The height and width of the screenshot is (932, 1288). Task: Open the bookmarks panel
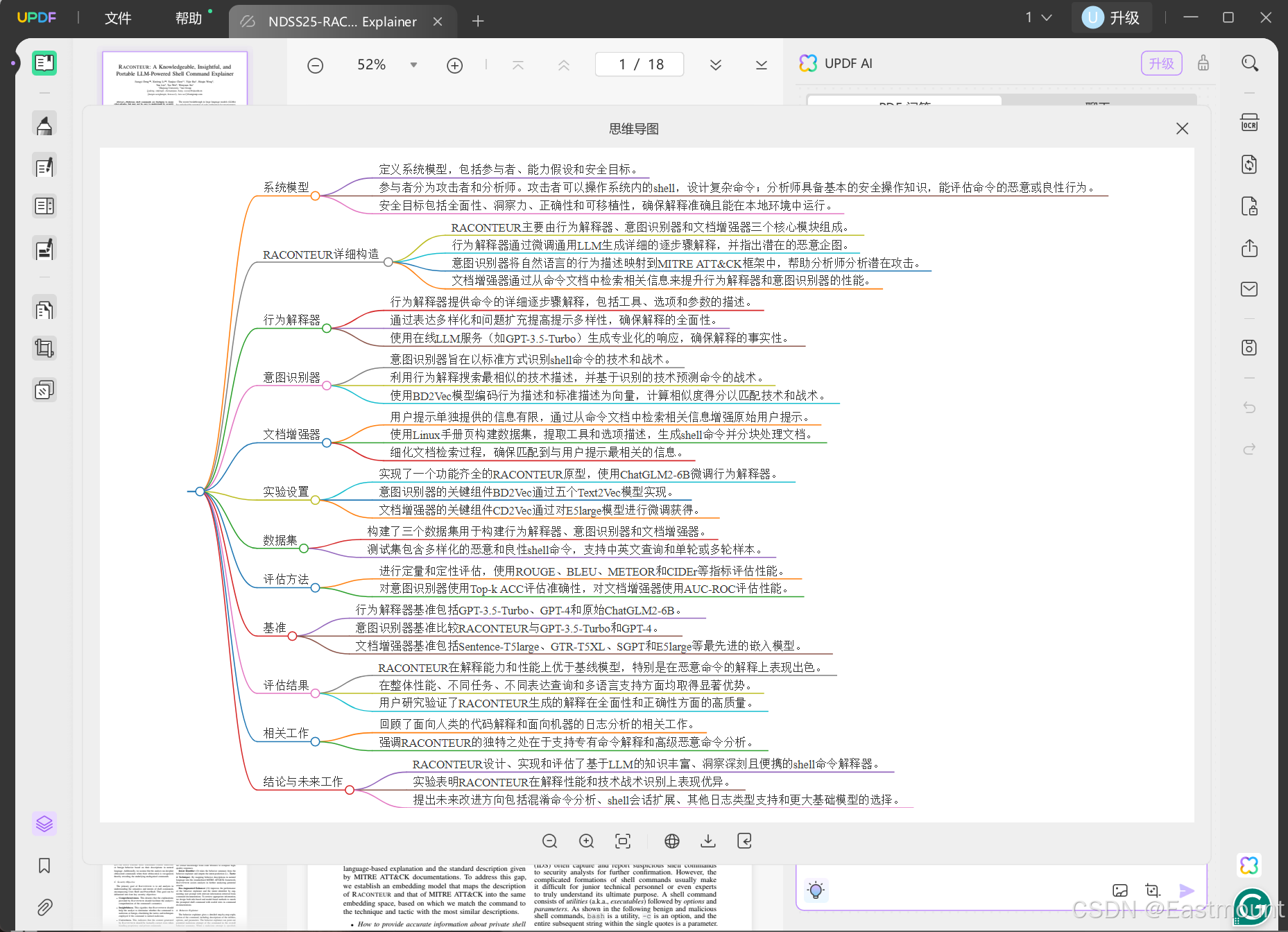(44, 865)
